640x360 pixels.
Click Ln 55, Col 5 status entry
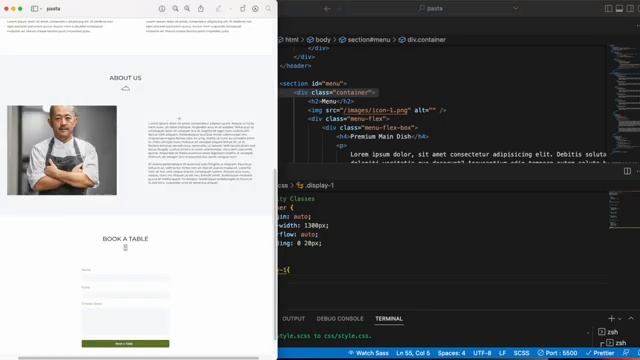(x=413, y=353)
